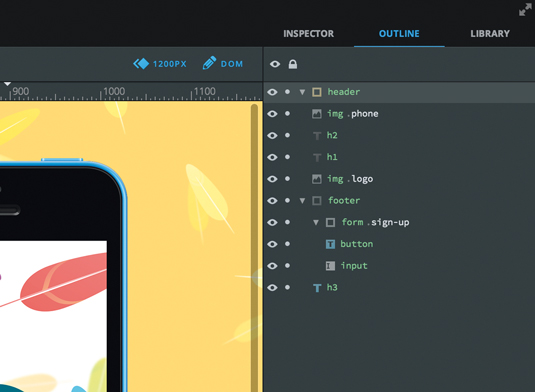
Task: Select the h1 label in outline
Action: [332, 157]
